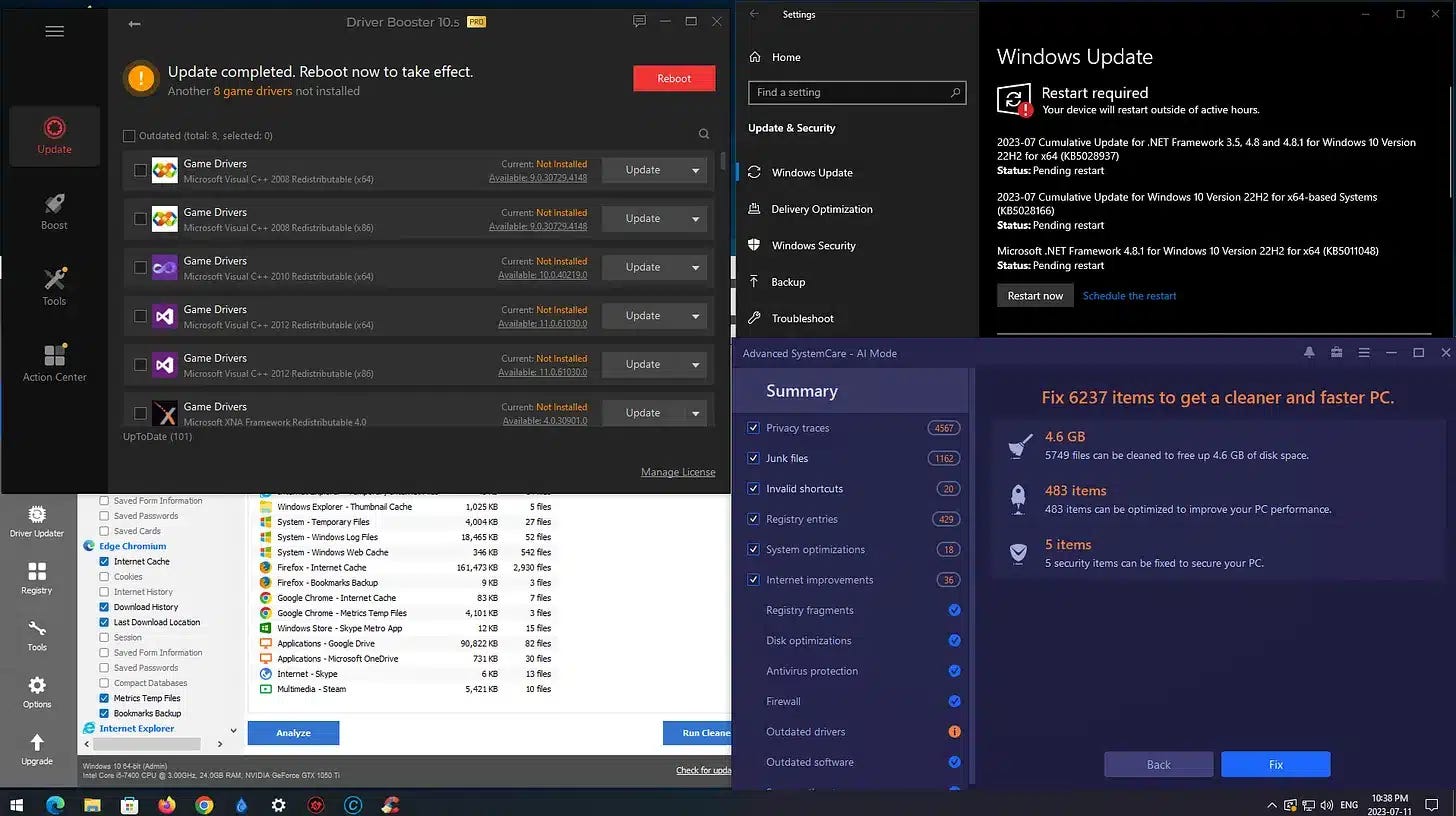Go back using Settings window back arrow

pos(754,14)
